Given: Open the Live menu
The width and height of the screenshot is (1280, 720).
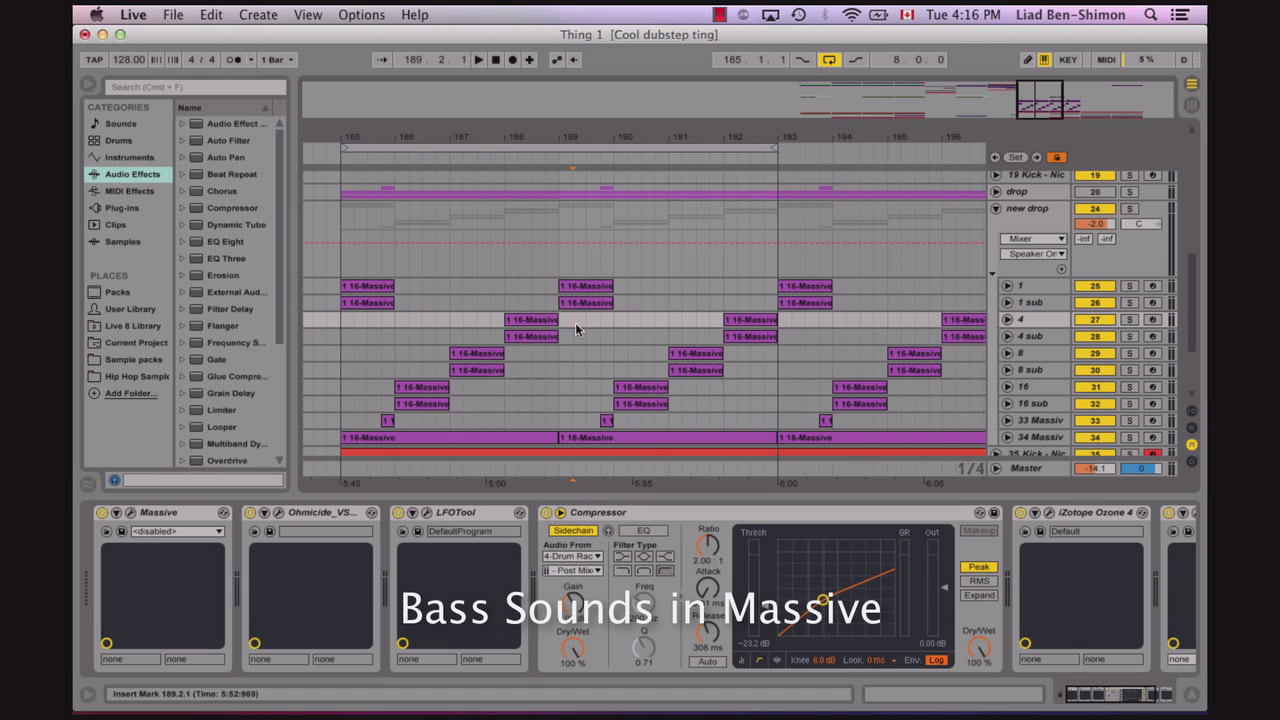Looking at the screenshot, I should [x=133, y=15].
